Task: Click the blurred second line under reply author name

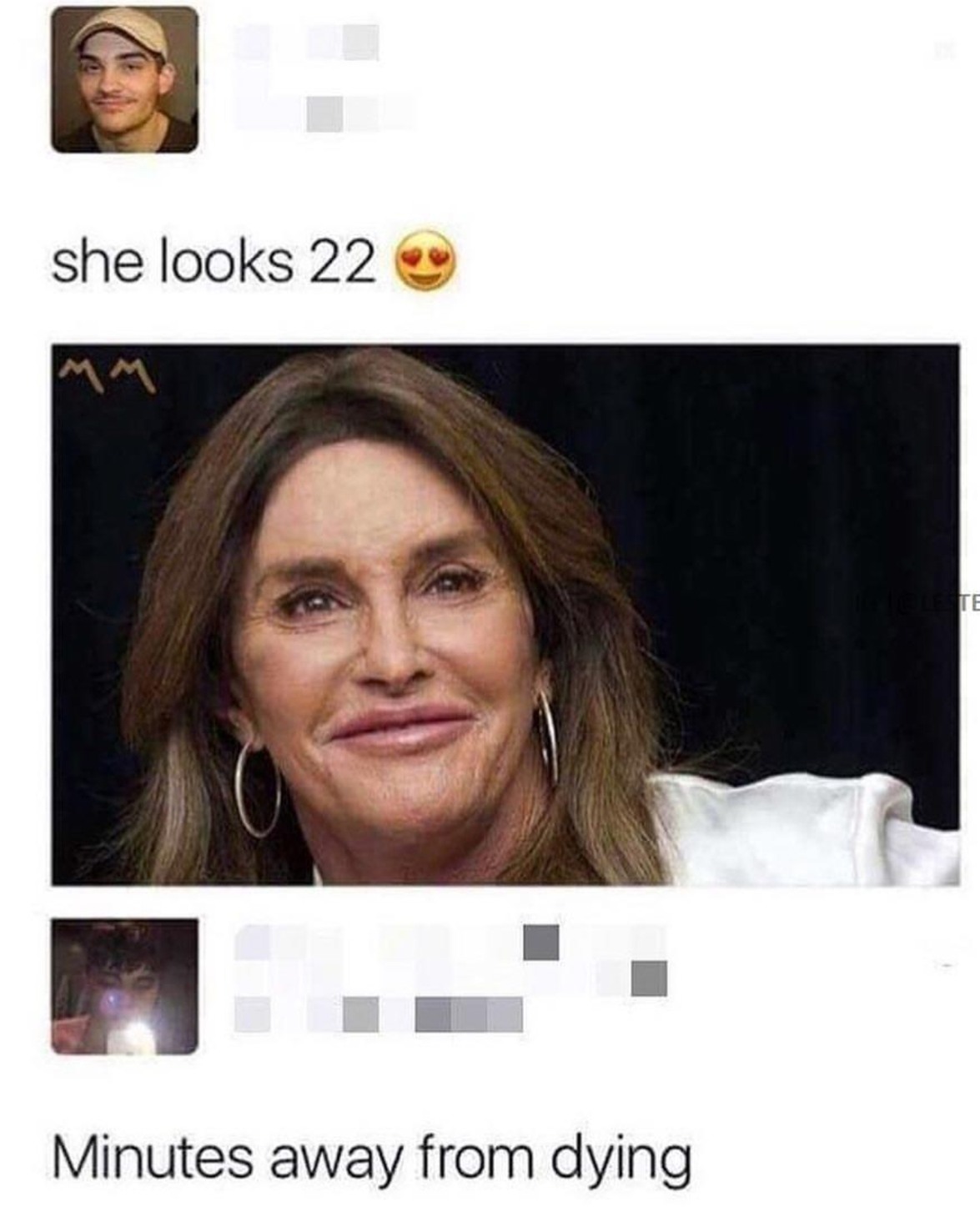Action: 379,1014
